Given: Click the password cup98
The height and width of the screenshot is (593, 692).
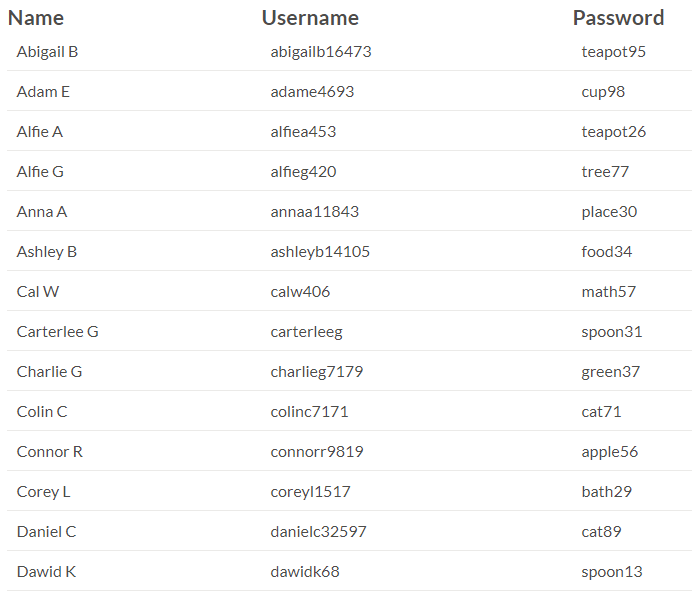Looking at the screenshot, I should pos(603,91).
